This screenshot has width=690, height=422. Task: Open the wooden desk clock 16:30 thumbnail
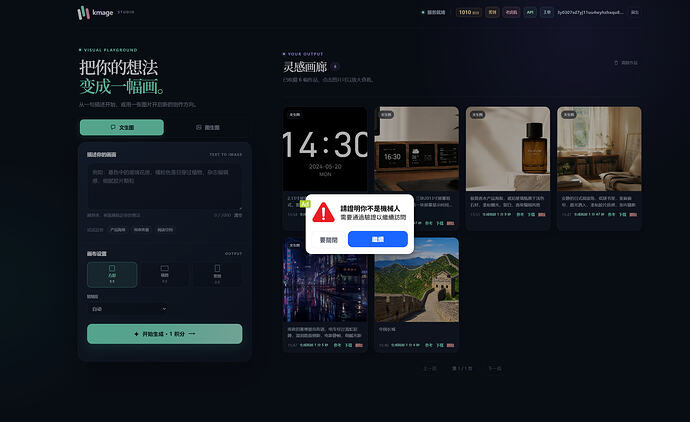click(x=417, y=149)
